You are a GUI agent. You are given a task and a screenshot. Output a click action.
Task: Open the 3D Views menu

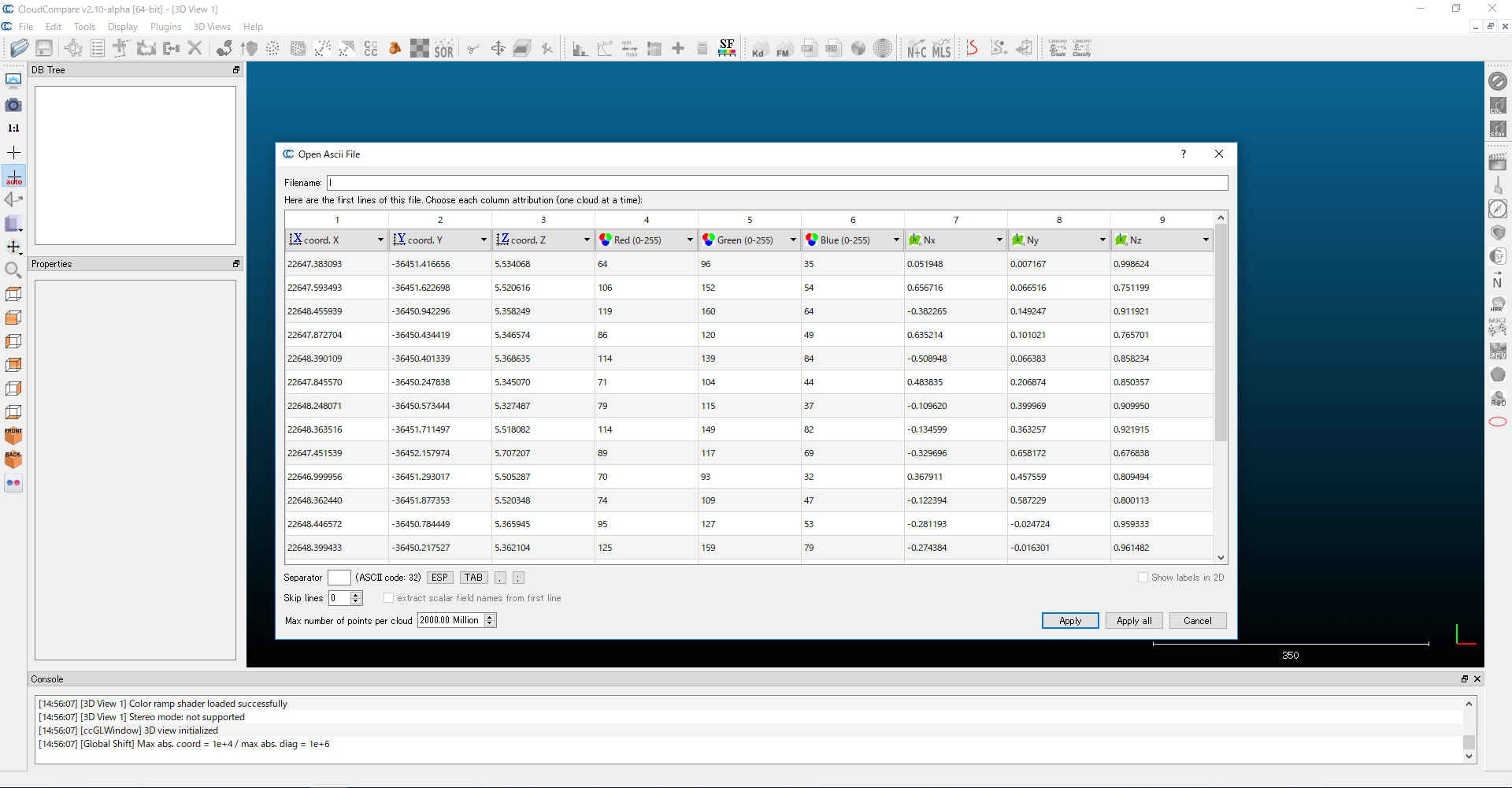point(212,27)
